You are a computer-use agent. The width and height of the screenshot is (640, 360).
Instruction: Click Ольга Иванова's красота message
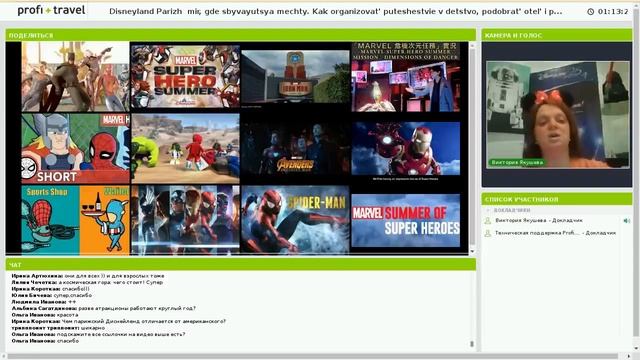[x=44, y=315]
